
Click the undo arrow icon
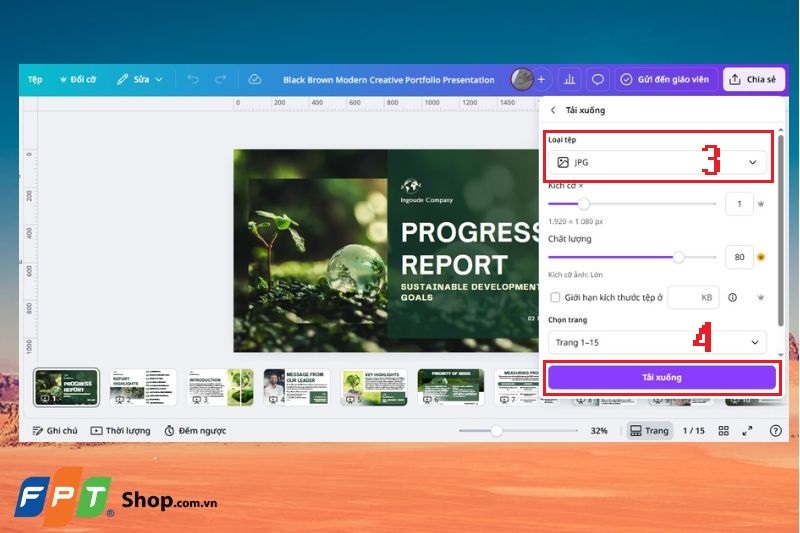tap(193, 80)
